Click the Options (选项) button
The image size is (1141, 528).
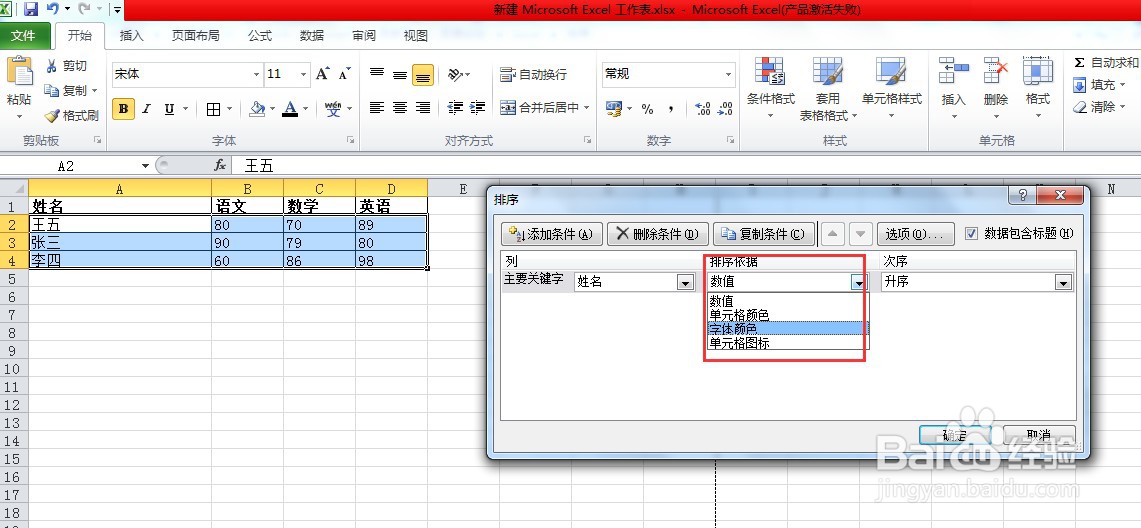tap(915, 234)
